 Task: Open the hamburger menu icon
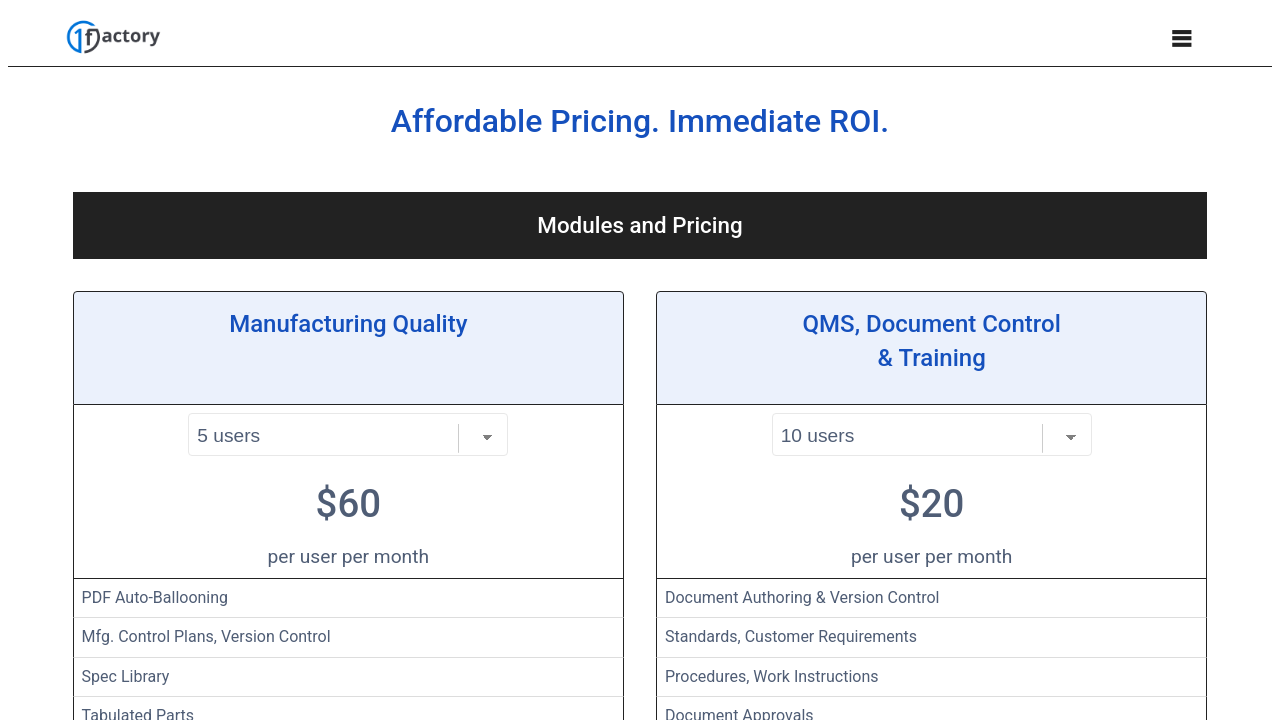pyautogui.click(x=1181, y=39)
